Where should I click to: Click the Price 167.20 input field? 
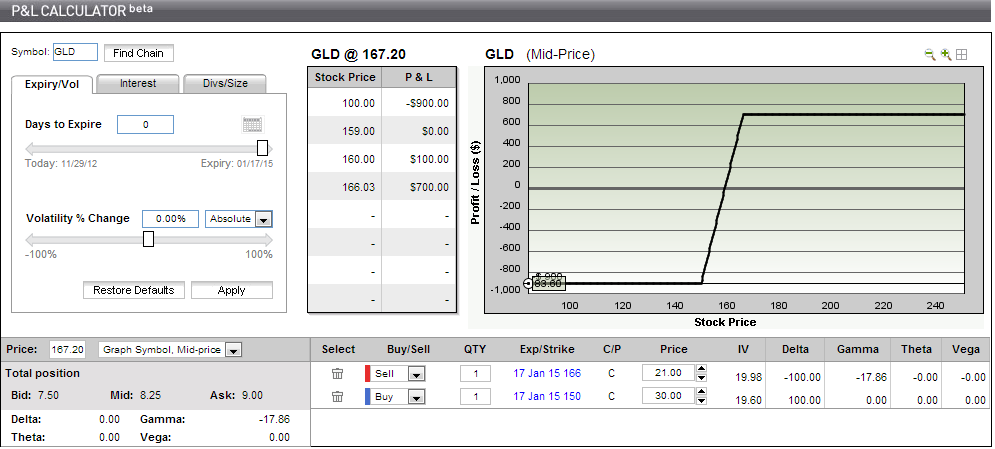[x=67, y=349]
